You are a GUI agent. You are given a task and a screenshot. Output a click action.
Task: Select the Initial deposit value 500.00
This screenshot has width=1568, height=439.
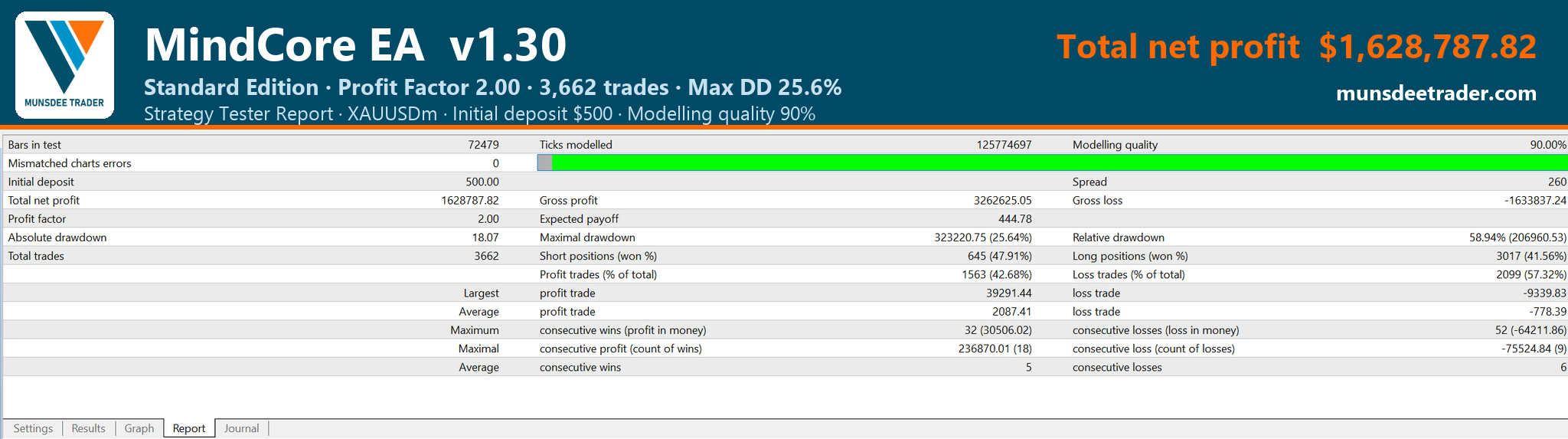click(x=482, y=182)
